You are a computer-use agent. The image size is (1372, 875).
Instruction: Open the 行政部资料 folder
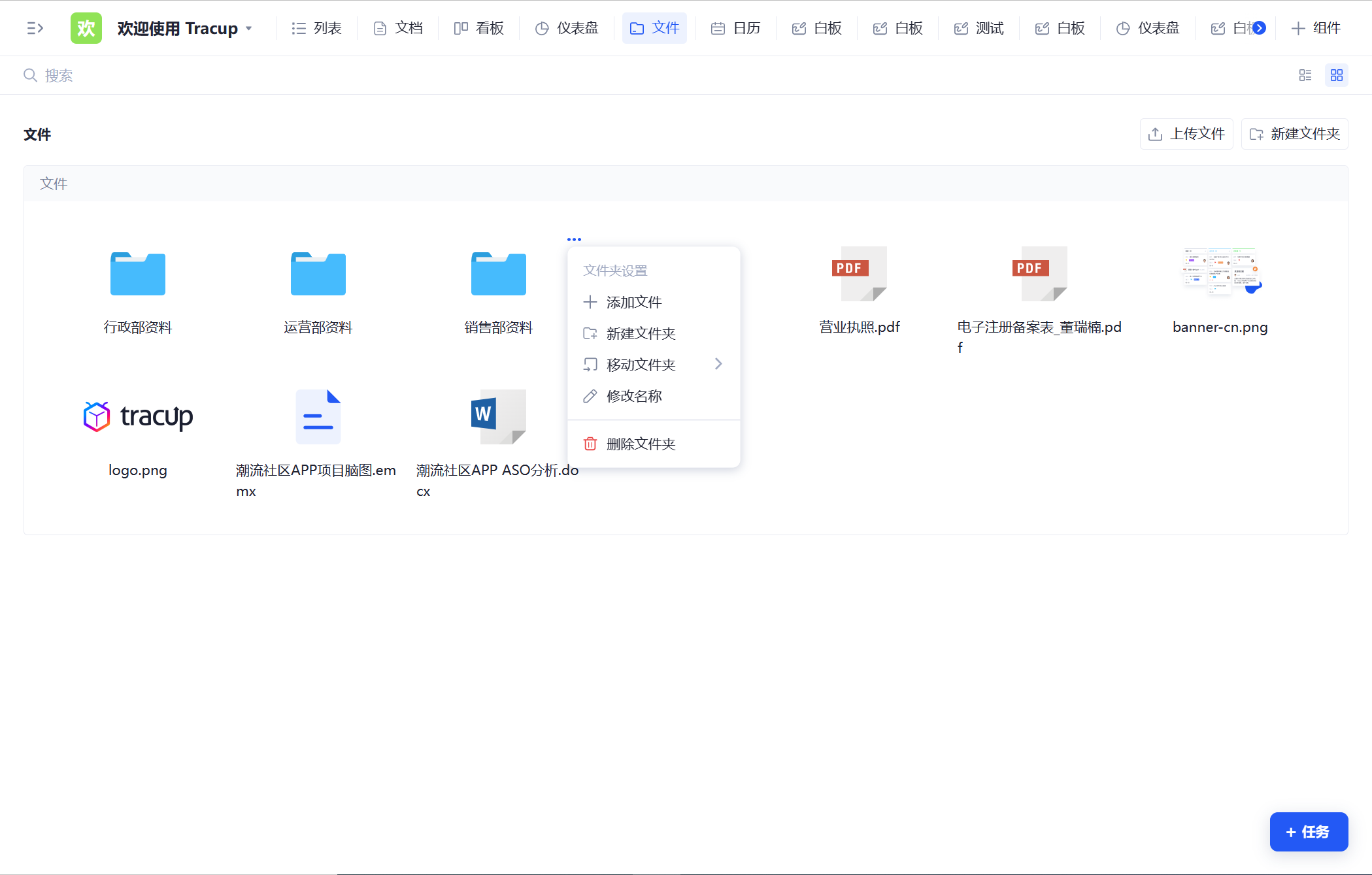click(138, 274)
